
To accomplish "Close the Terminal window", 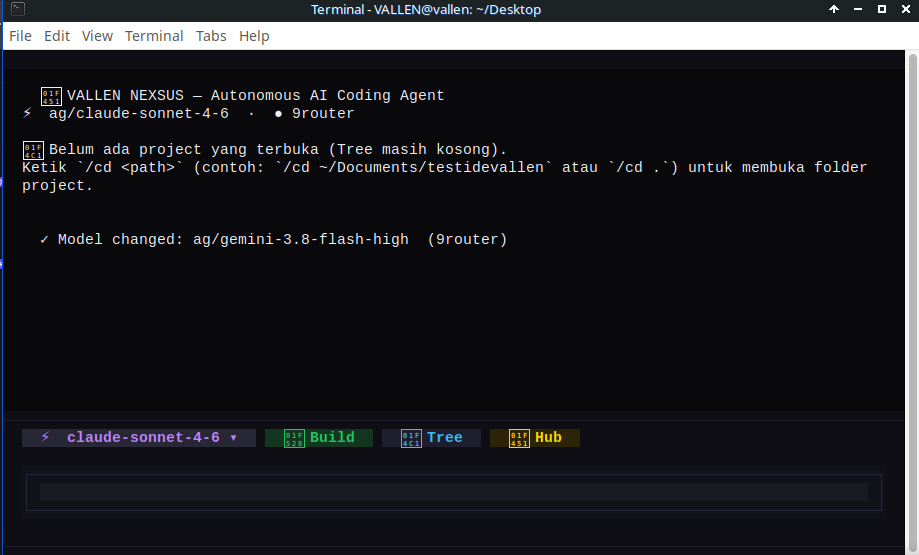I will click(x=906, y=9).
